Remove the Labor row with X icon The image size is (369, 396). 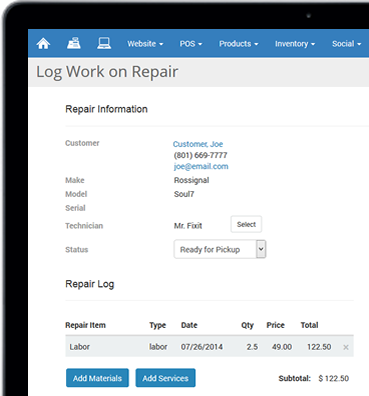pyautogui.click(x=346, y=347)
